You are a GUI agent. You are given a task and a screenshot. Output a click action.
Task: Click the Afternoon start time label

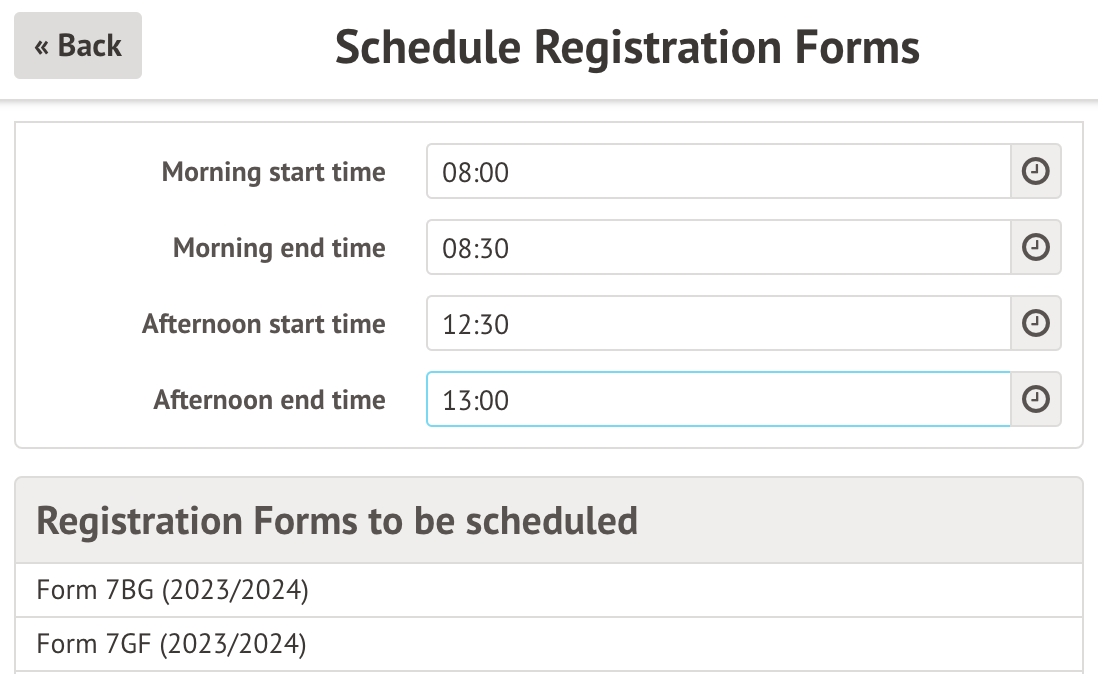tap(263, 324)
